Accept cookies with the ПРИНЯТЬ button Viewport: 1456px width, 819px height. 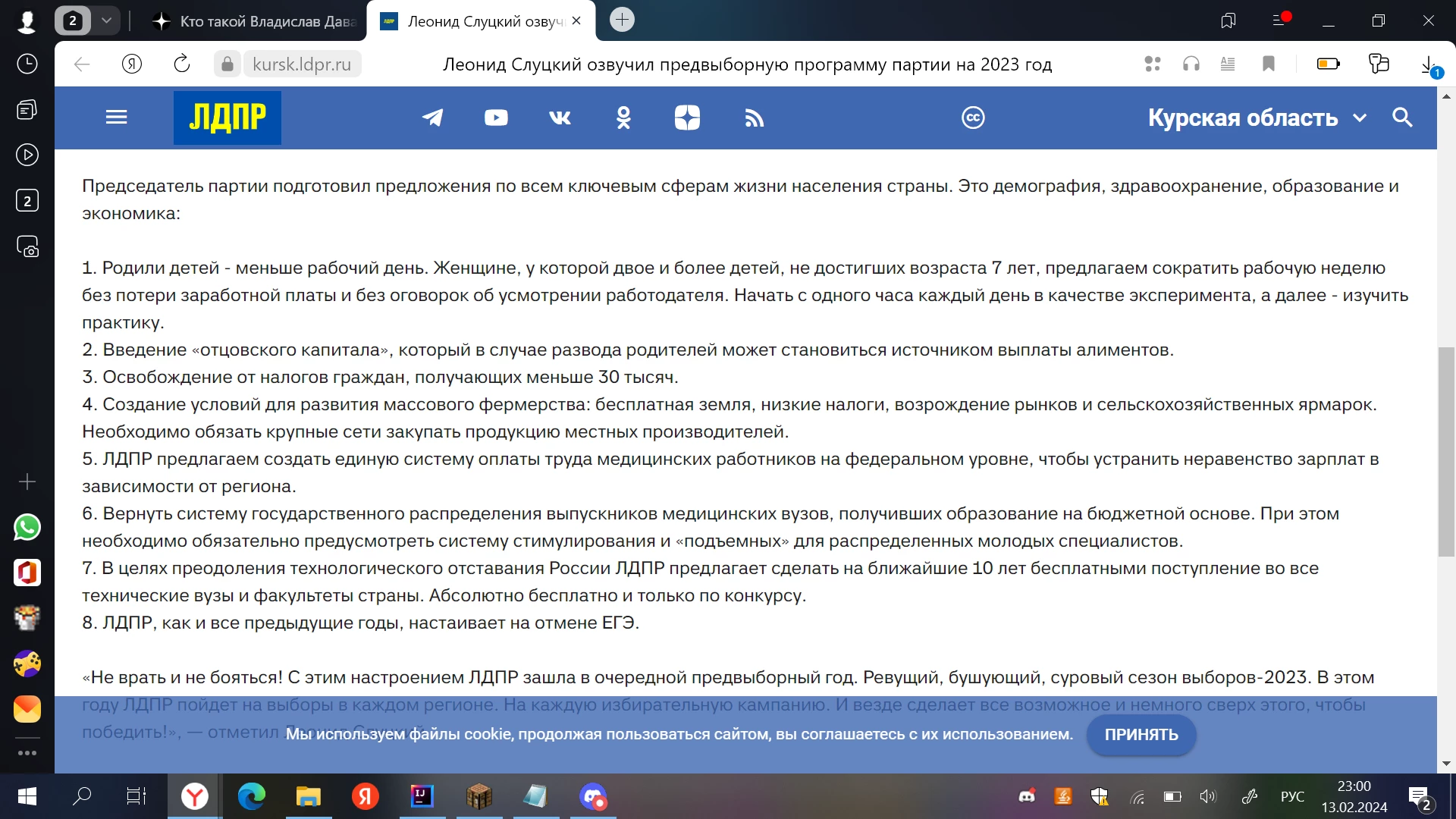[x=1141, y=734]
